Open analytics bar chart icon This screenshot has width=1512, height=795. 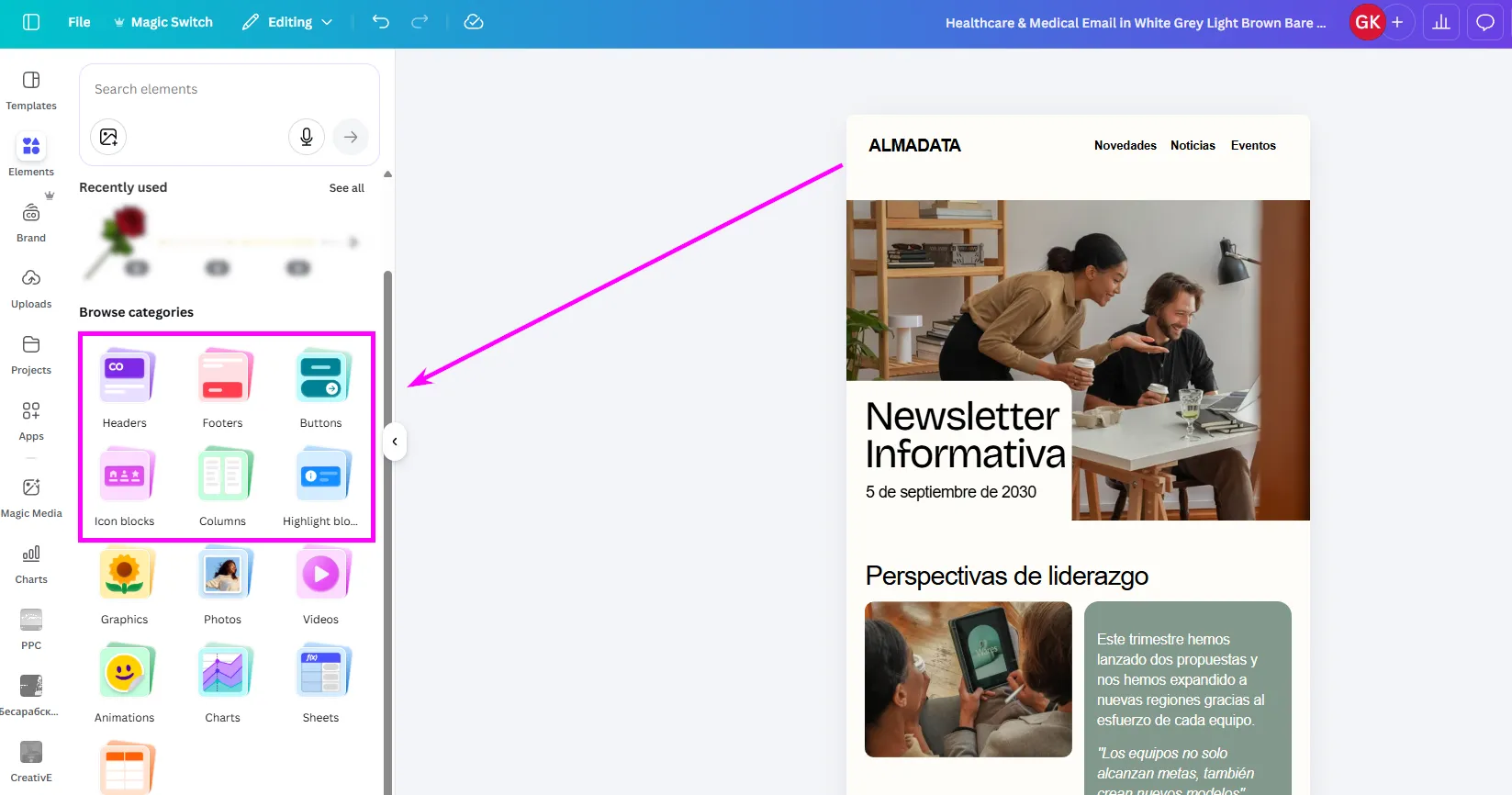1441,22
